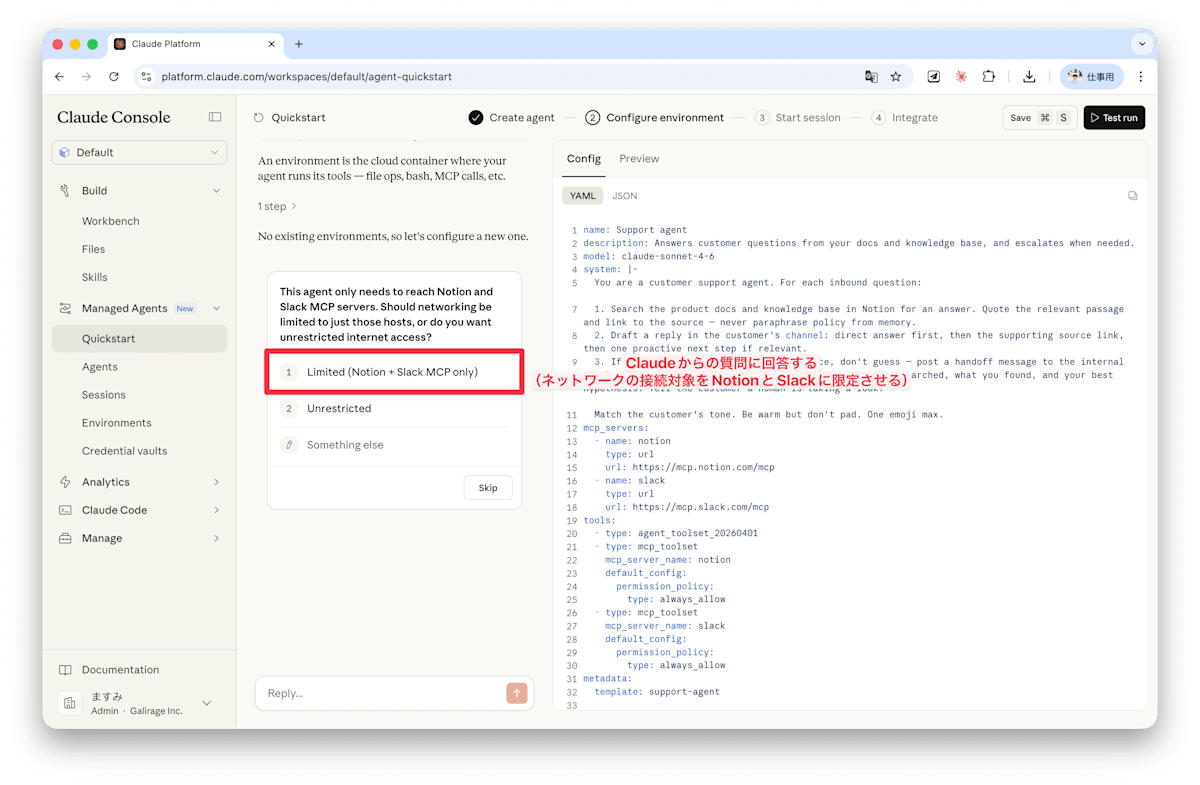Reload the page with refresh icon
The height and width of the screenshot is (785, 1200).
(x=114, y=76)
